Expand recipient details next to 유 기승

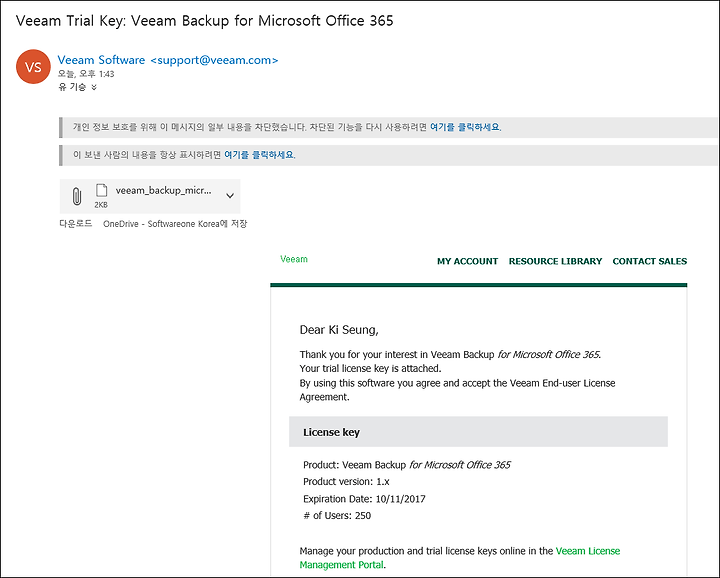(94, 87)
